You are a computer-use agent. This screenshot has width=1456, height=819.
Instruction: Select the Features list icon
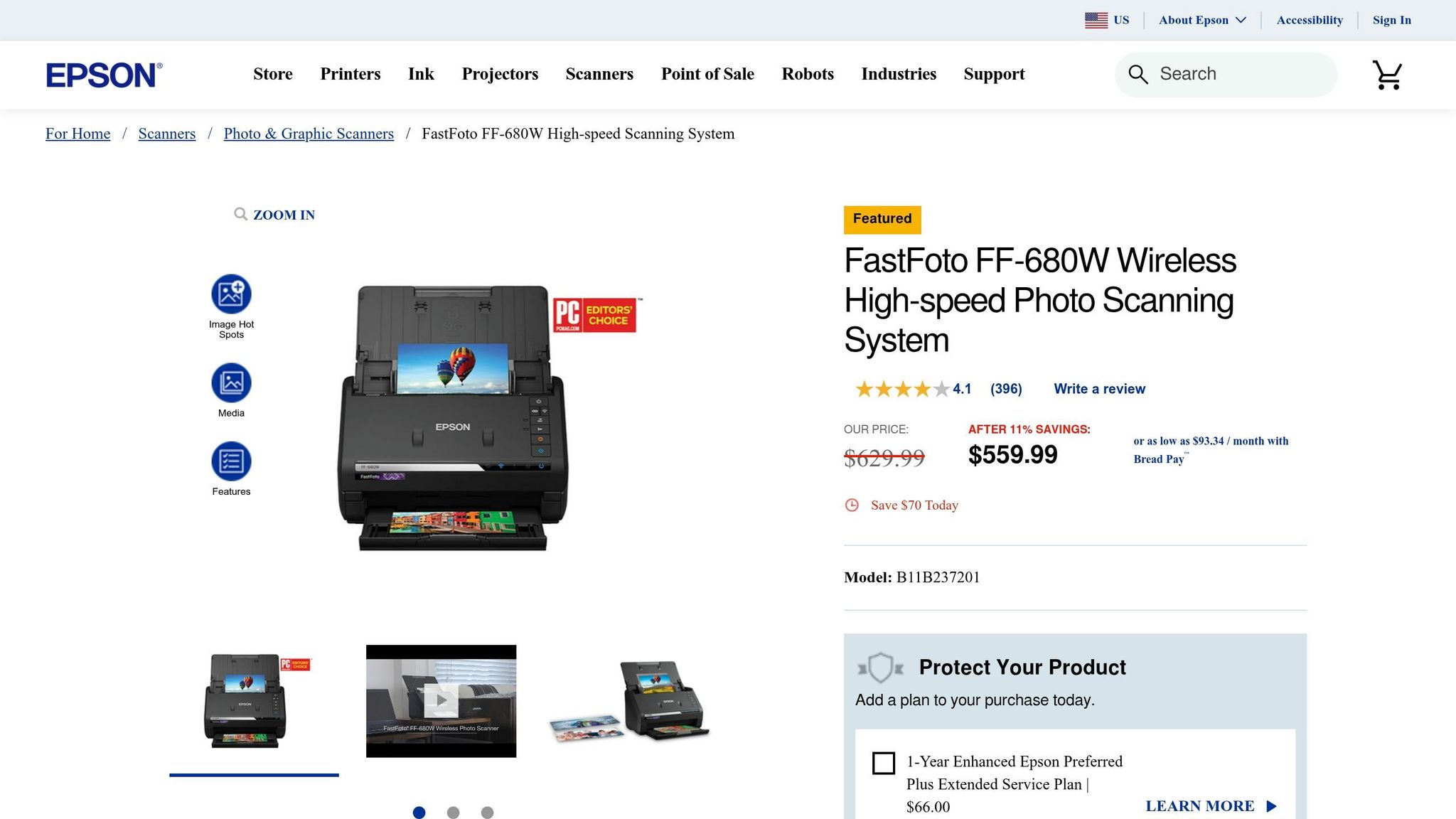[x=230, y=463]
